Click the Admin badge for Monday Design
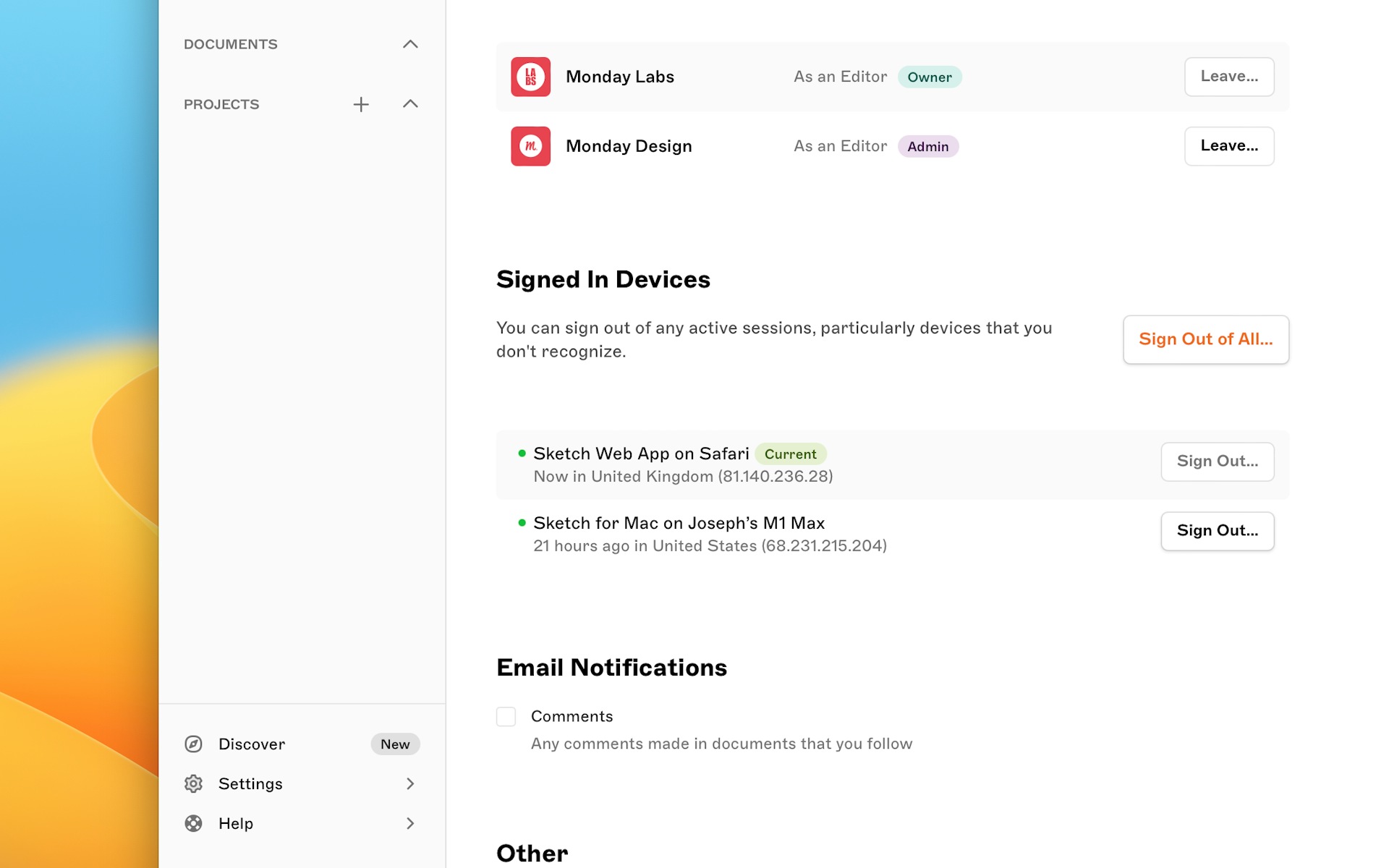Screen dimensions: 1389x868 pyautogui.click(x=928, y=146)
